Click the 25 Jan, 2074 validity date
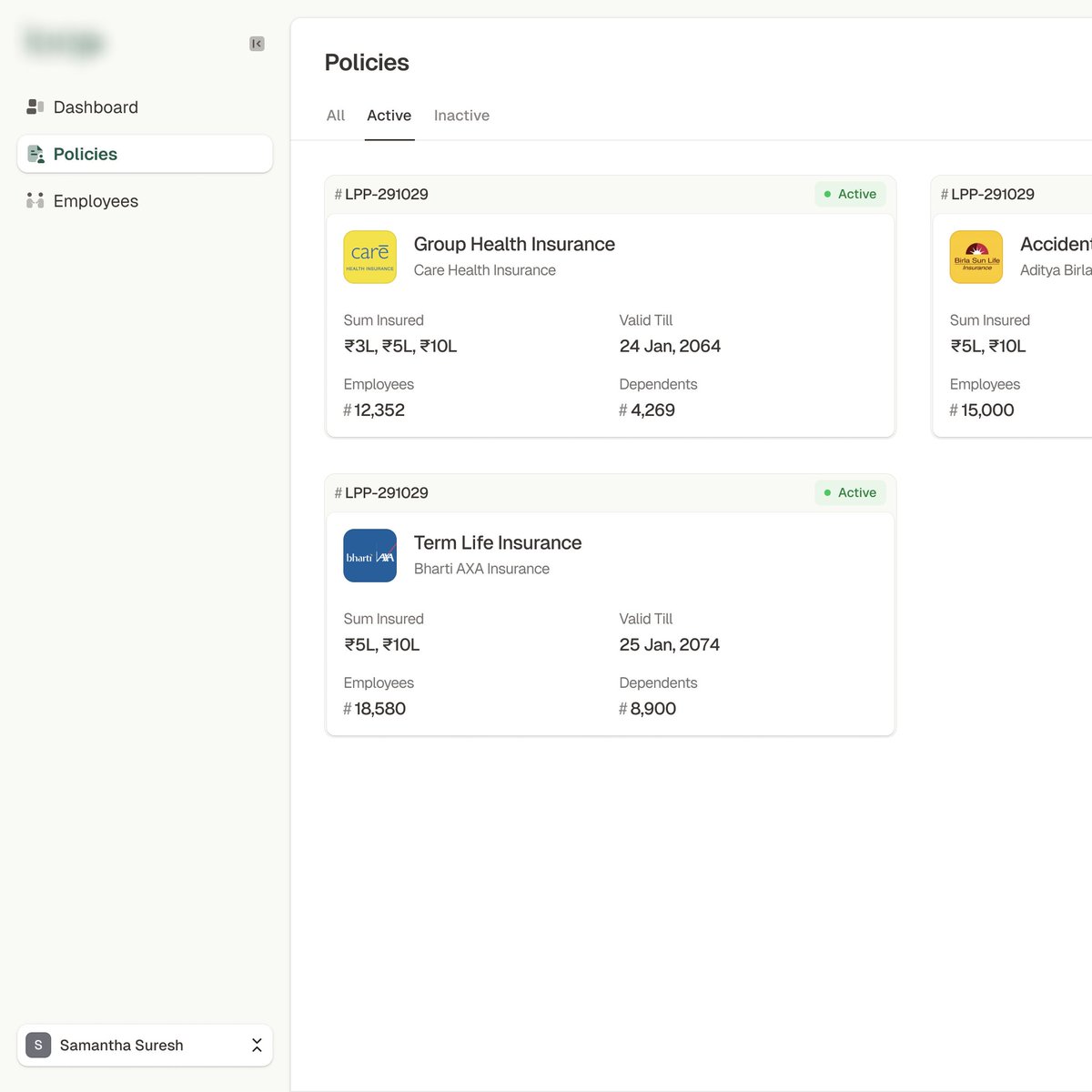 point(669,644)
